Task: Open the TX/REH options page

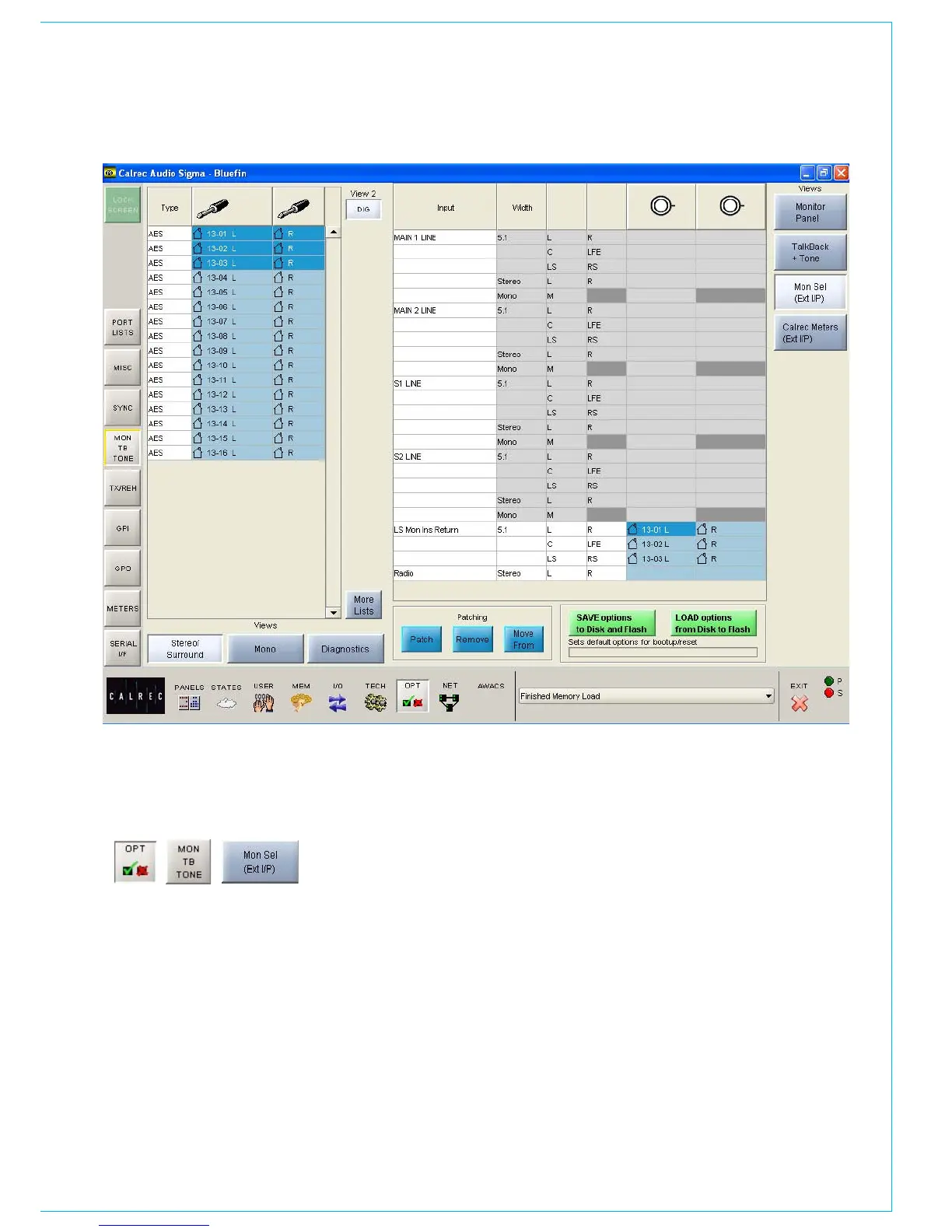Action: coord(123,488)
